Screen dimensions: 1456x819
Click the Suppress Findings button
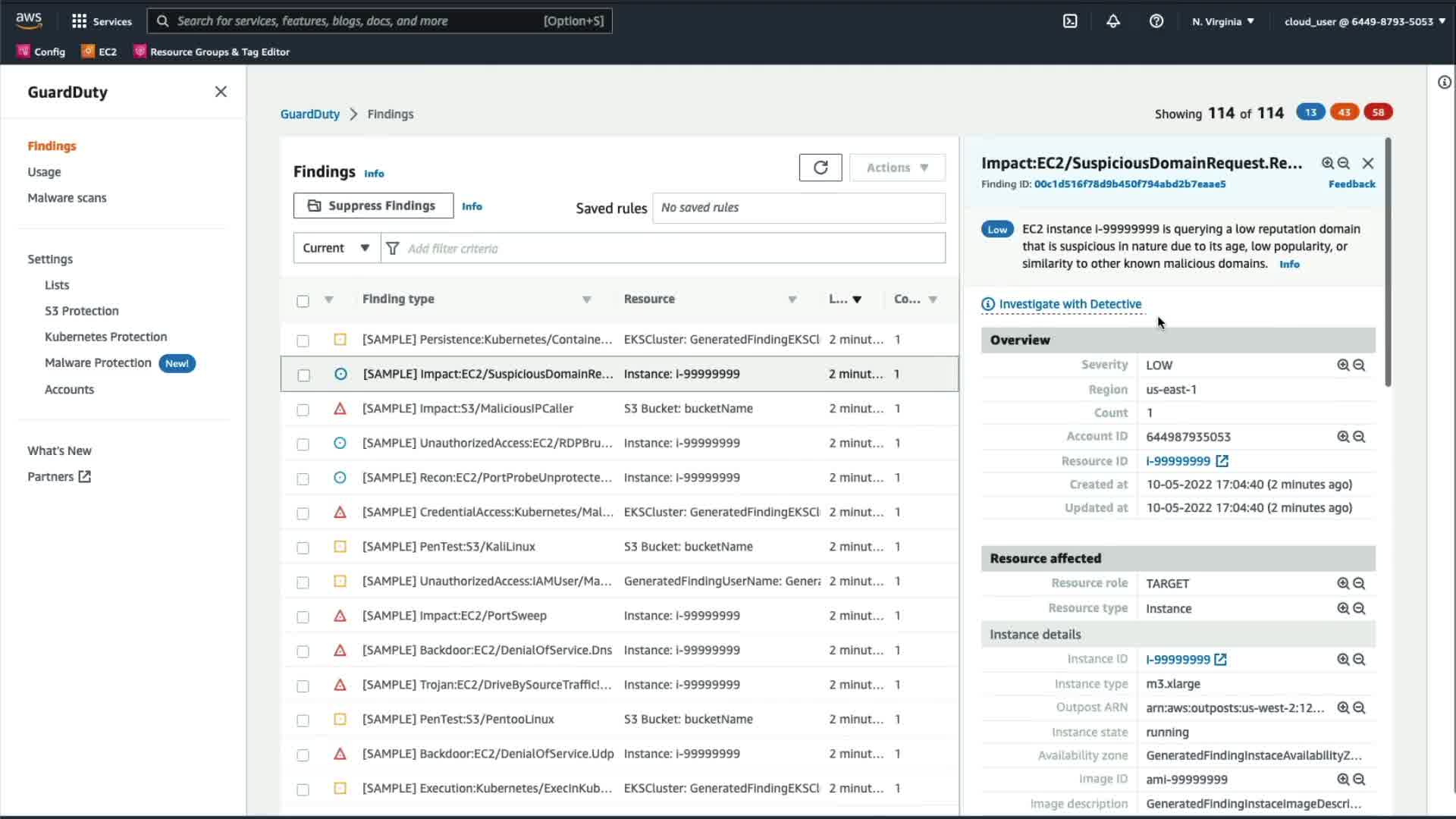(x=373, y=206)
